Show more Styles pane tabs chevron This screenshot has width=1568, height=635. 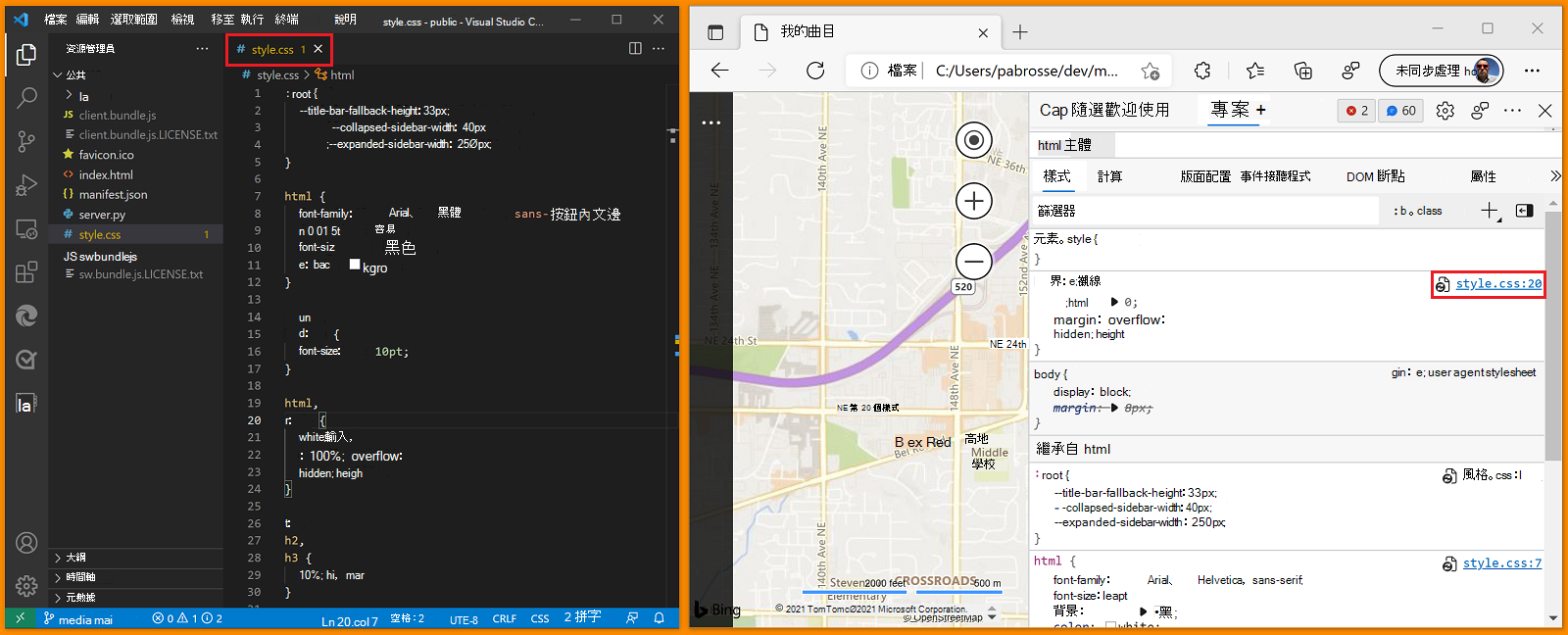1555,176
